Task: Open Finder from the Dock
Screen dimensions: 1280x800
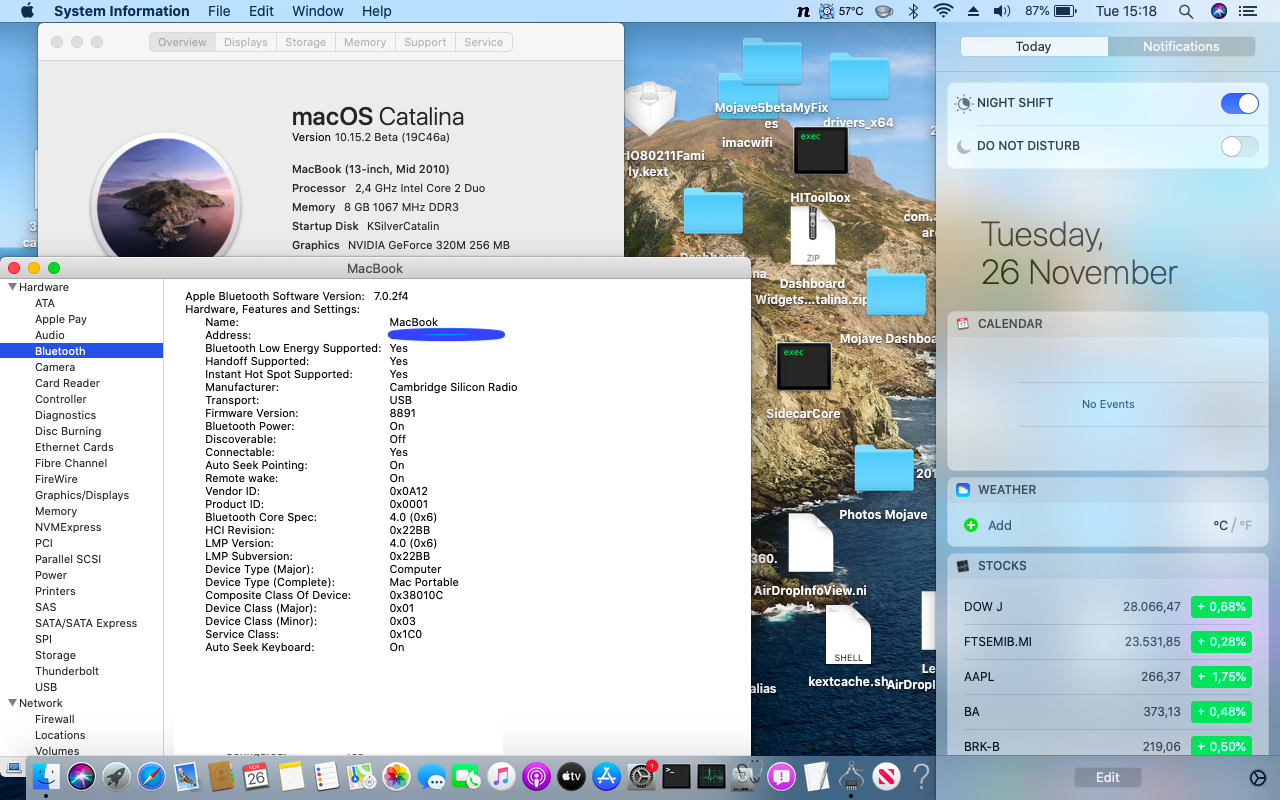Action: 46,776
